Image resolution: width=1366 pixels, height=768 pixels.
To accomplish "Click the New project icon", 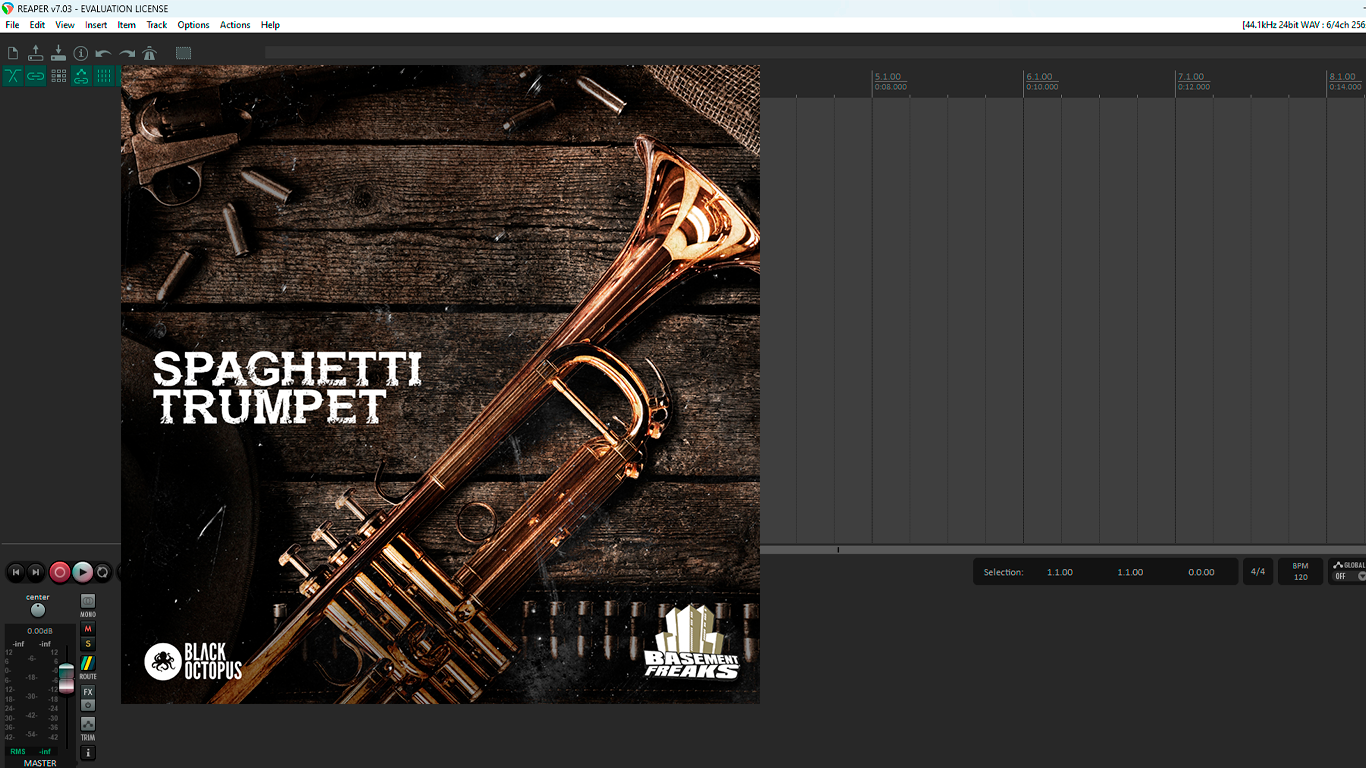I will point(13,53).
